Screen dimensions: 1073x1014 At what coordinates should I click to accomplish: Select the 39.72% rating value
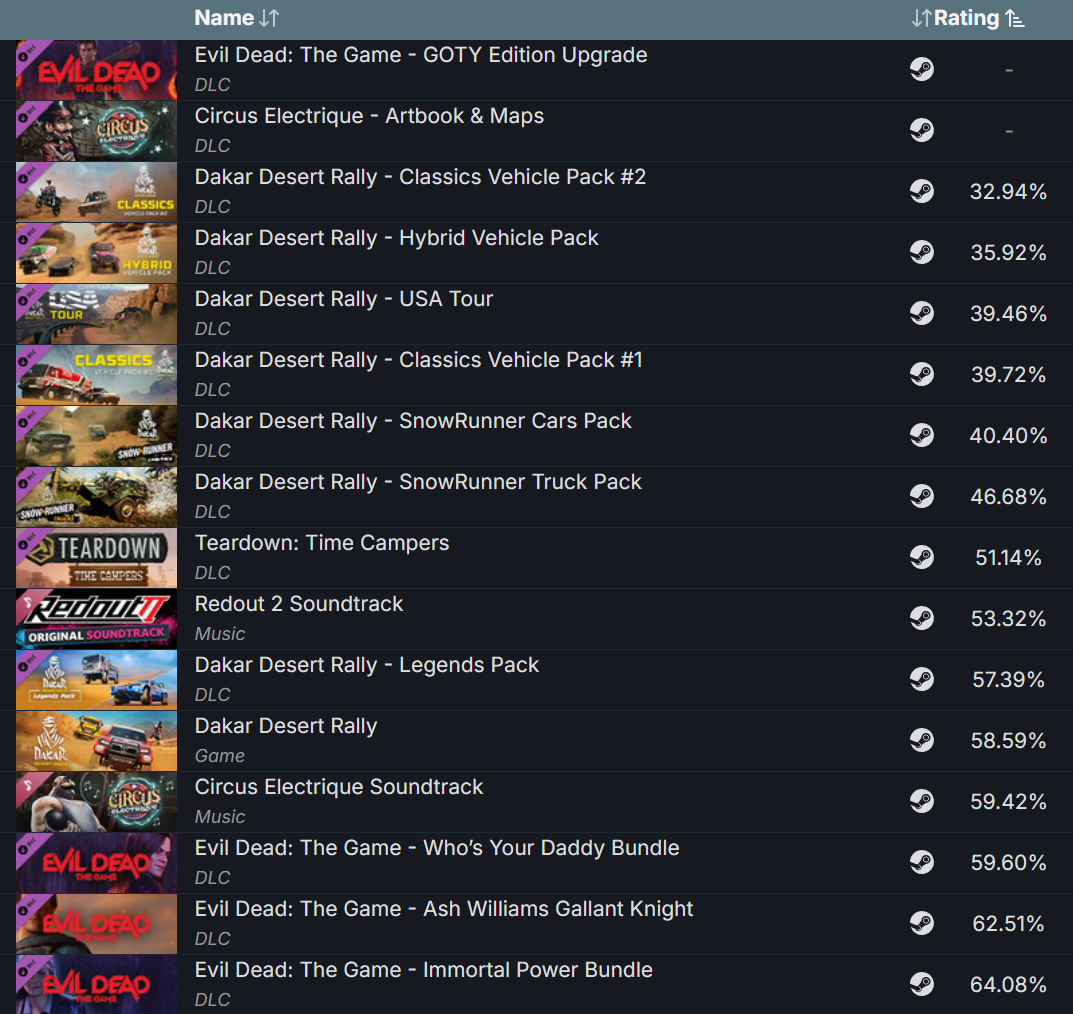click(x=1008, y=374)
